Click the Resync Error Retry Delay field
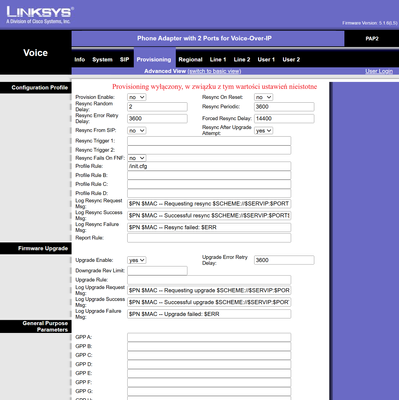The height and width of the screenshot is (400, 399). (157, 118)
